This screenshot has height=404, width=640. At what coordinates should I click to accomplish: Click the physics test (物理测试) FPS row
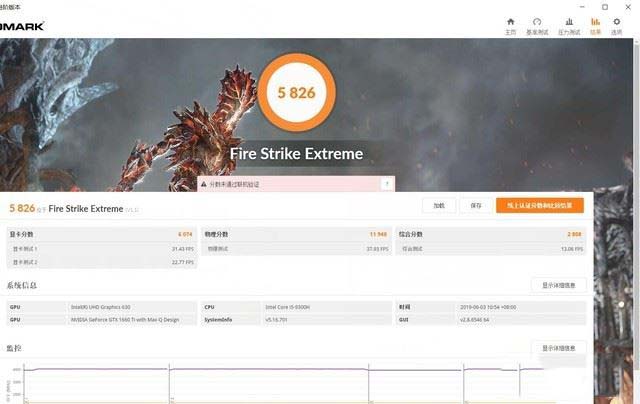pos(296,249)
